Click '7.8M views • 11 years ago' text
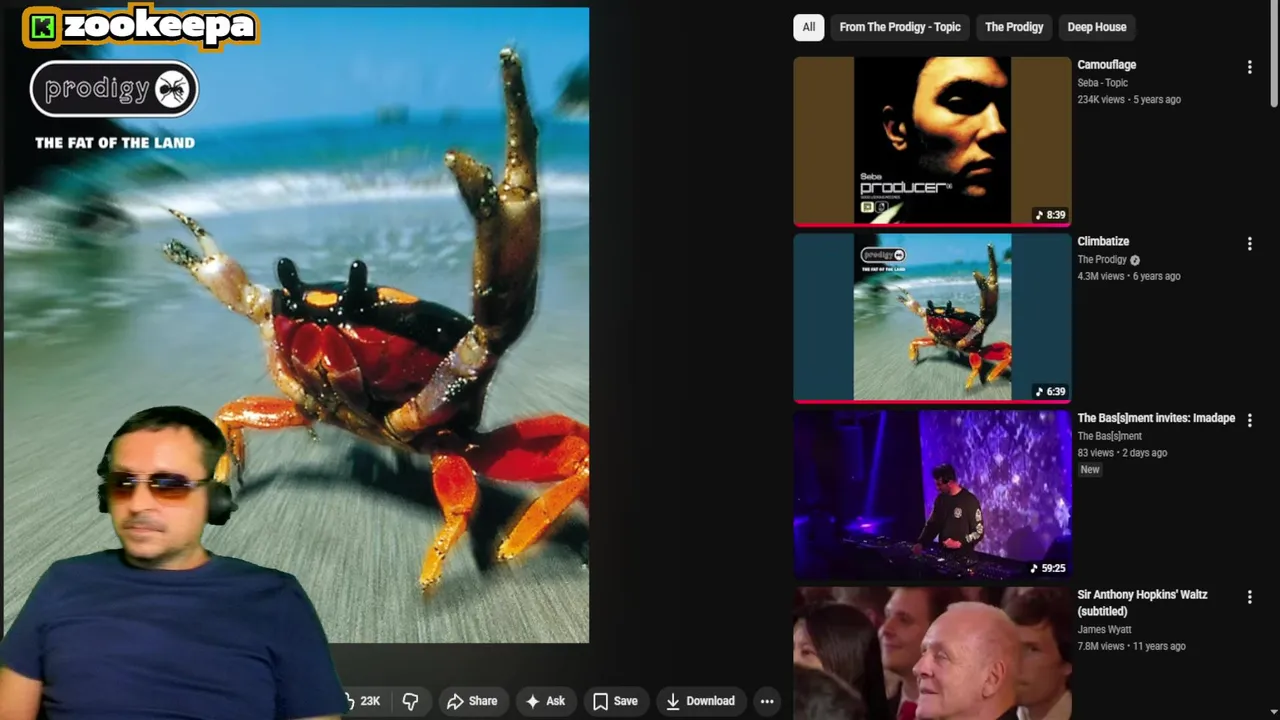1280x720 pixels. [x=1131, y=646]
